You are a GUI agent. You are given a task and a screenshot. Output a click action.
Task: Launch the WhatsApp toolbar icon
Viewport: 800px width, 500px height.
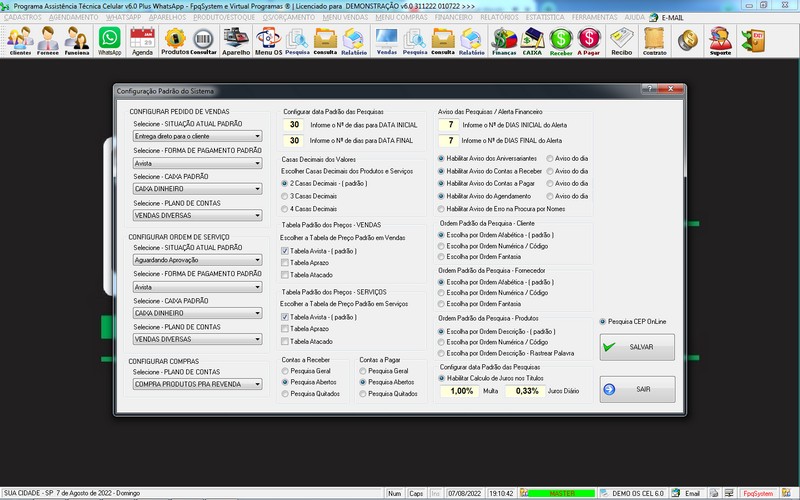coord(110,41)
